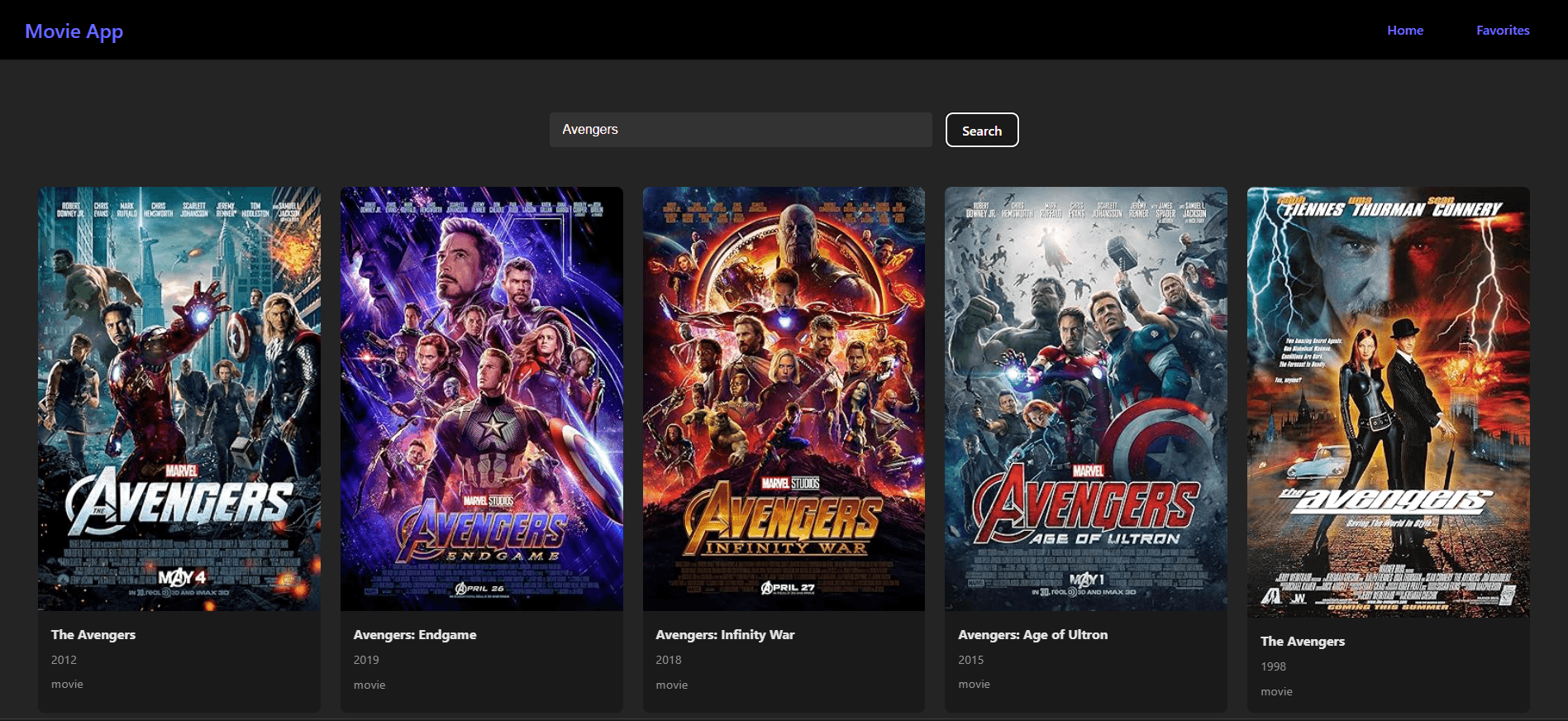Viewport: 1568px width, 721px height.
Task: Go to the Home page
Action: click(1404, 31)
